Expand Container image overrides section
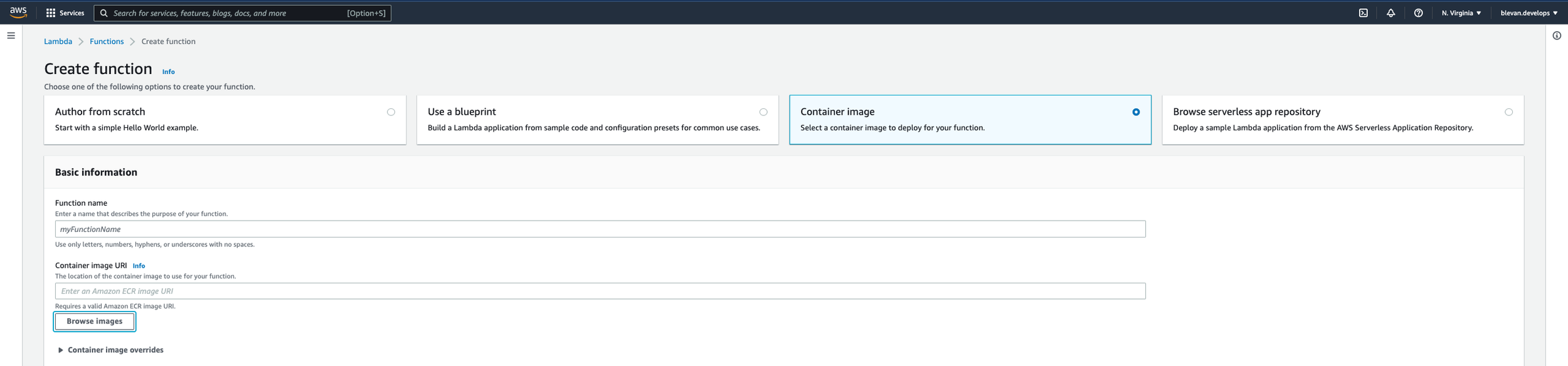1568x366 pixels. point(110,350)
